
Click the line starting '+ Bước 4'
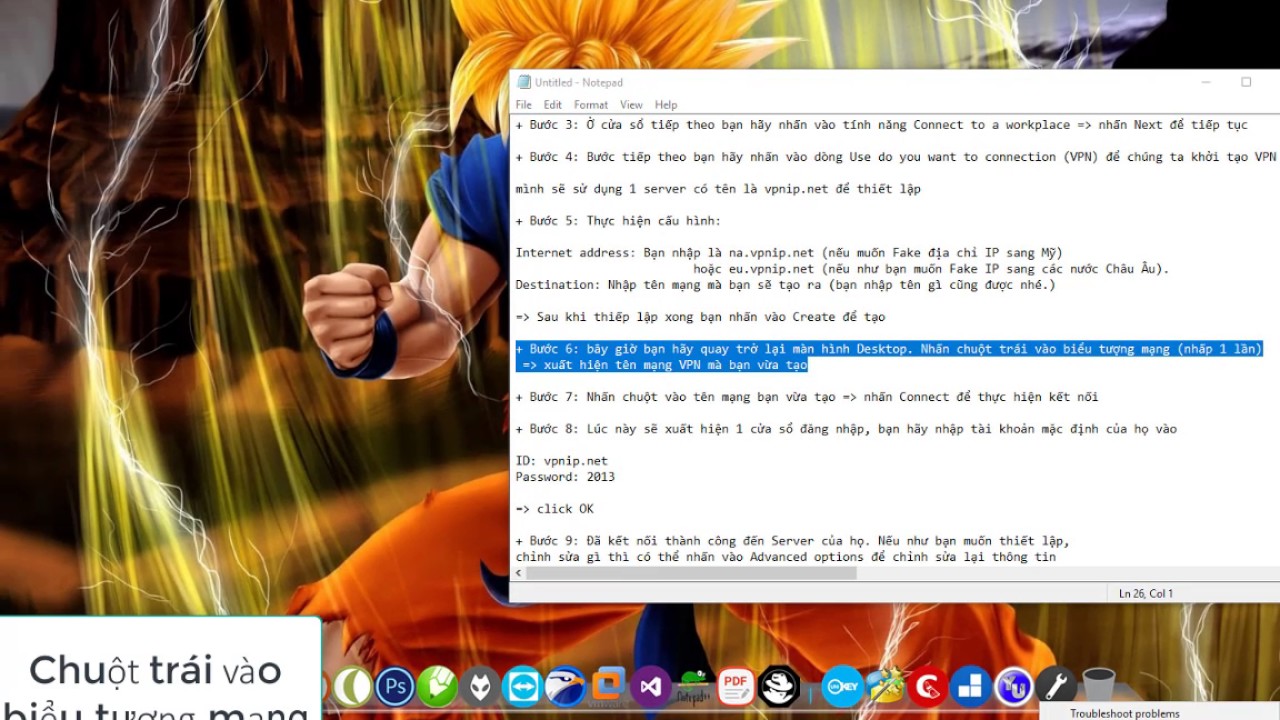pos(897,157)
